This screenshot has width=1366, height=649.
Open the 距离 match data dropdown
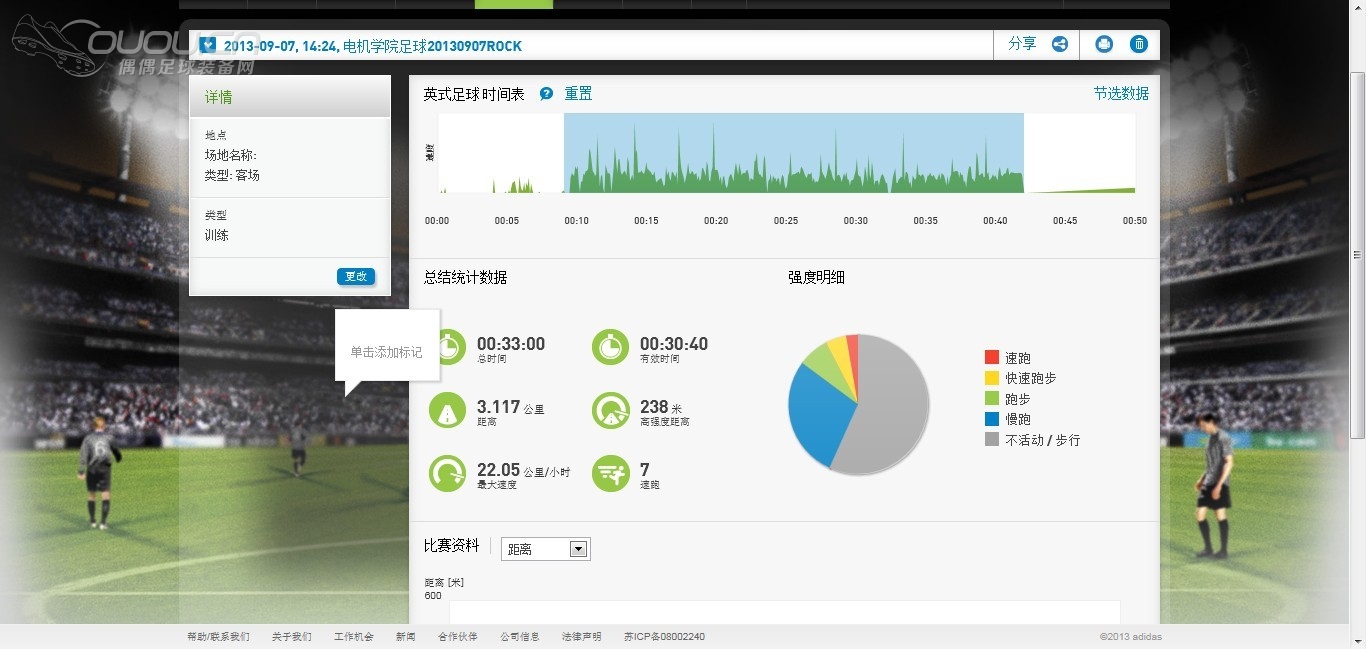(x=546, y=549)
